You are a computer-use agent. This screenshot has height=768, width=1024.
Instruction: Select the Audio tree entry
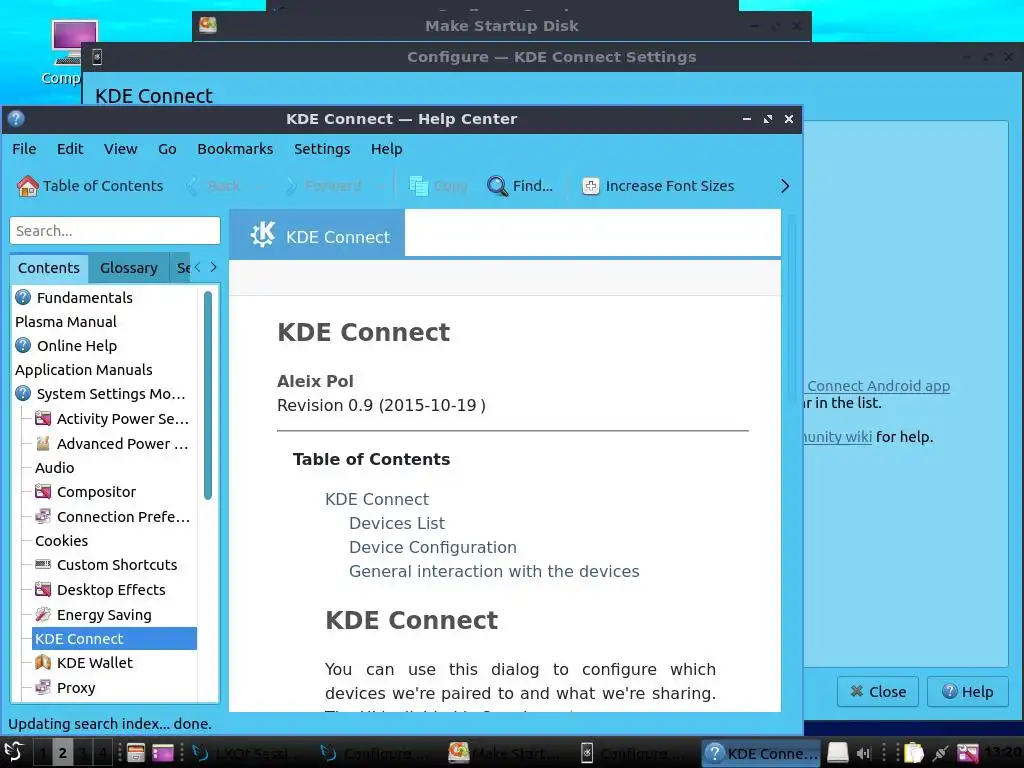click(54, 468)
